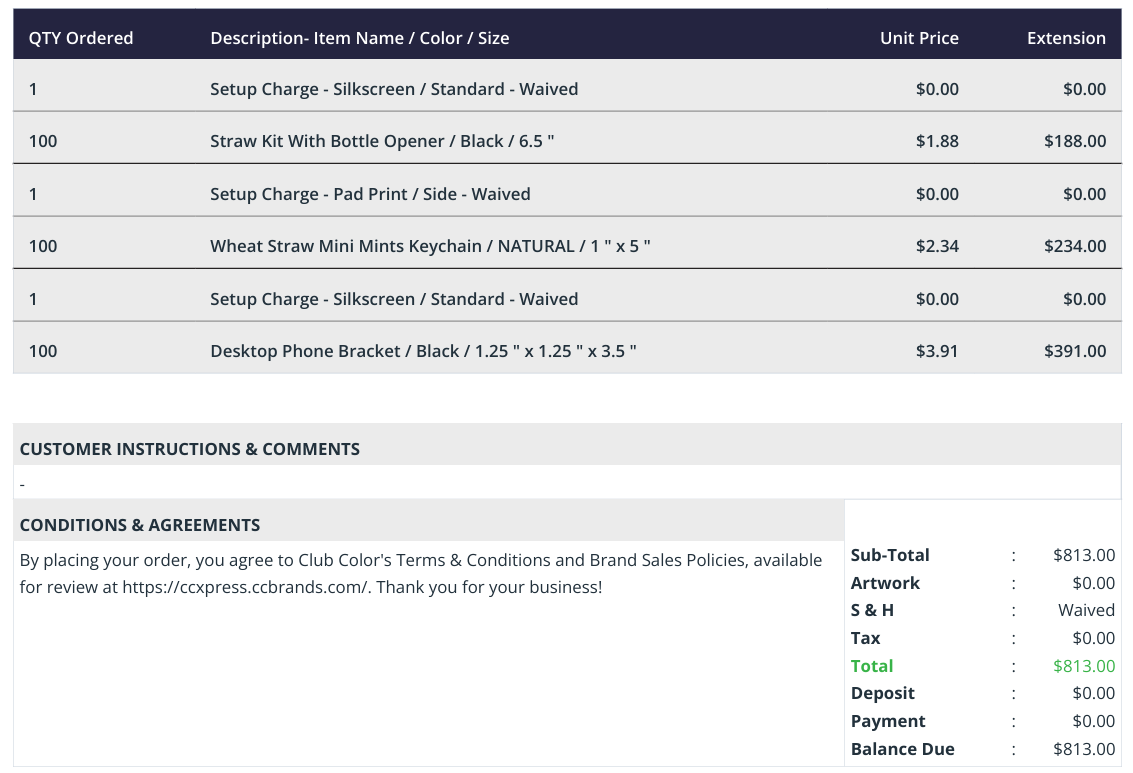Click the Deposit $0.00 value
1133x773 pixels.
point(1094,694)
